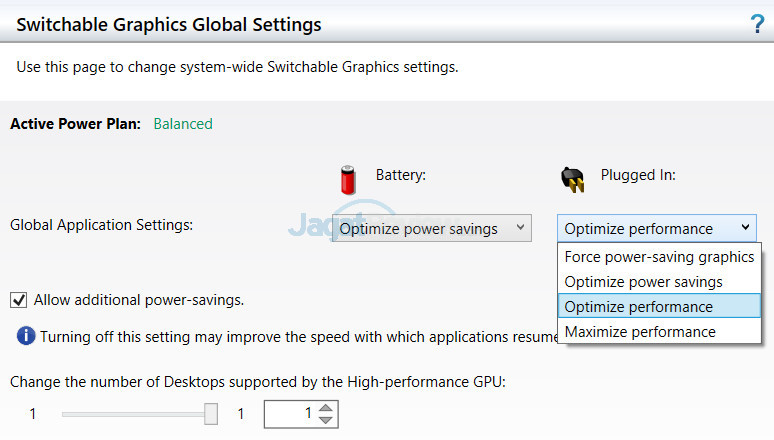Click the Desktops number input field

(291, 413)
